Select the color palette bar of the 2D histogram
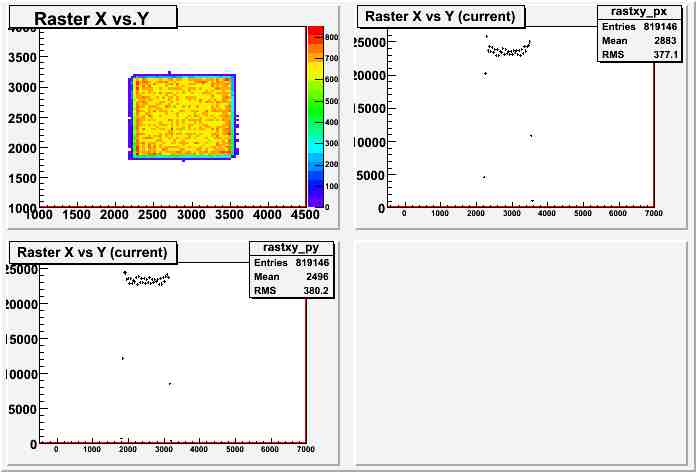The image size is (696, 472). (316, 117)
